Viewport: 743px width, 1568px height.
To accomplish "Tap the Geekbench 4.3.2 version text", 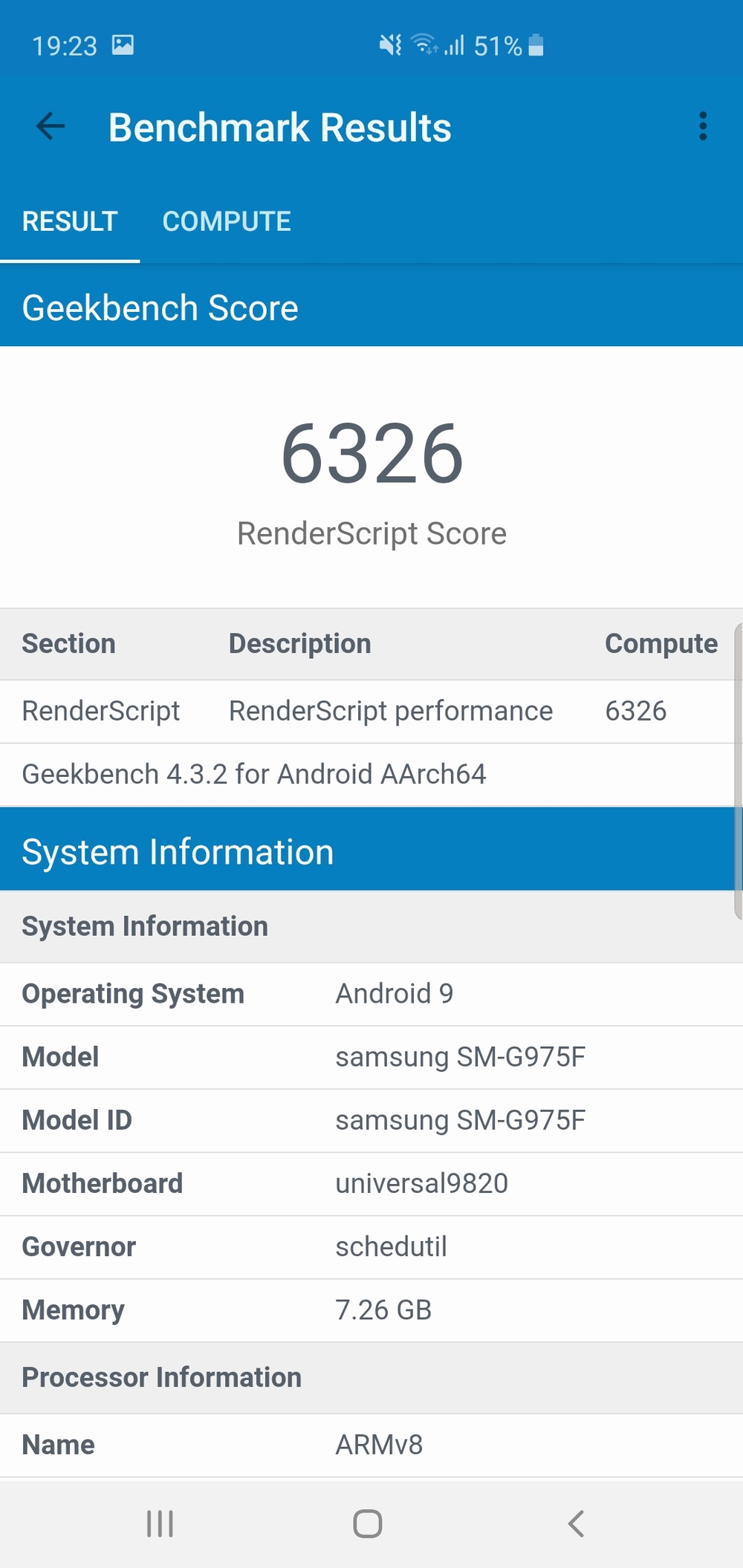I will [254, 774].
